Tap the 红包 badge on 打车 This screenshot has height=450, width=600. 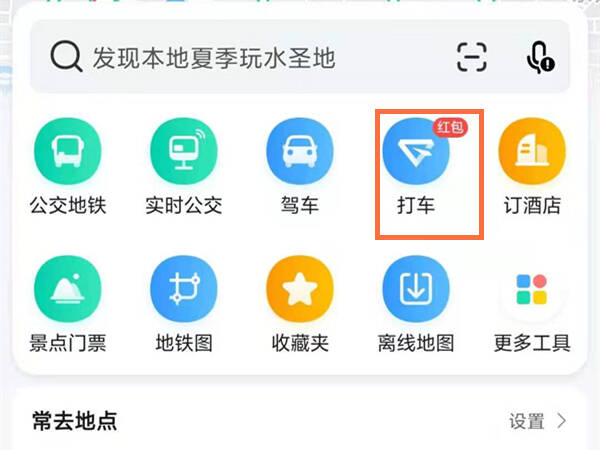450,127
